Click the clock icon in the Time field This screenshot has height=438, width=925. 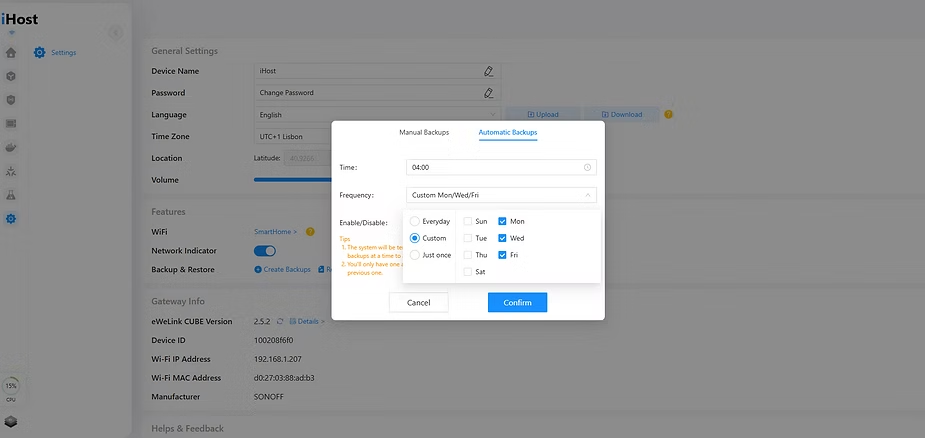tap(587, 167)
